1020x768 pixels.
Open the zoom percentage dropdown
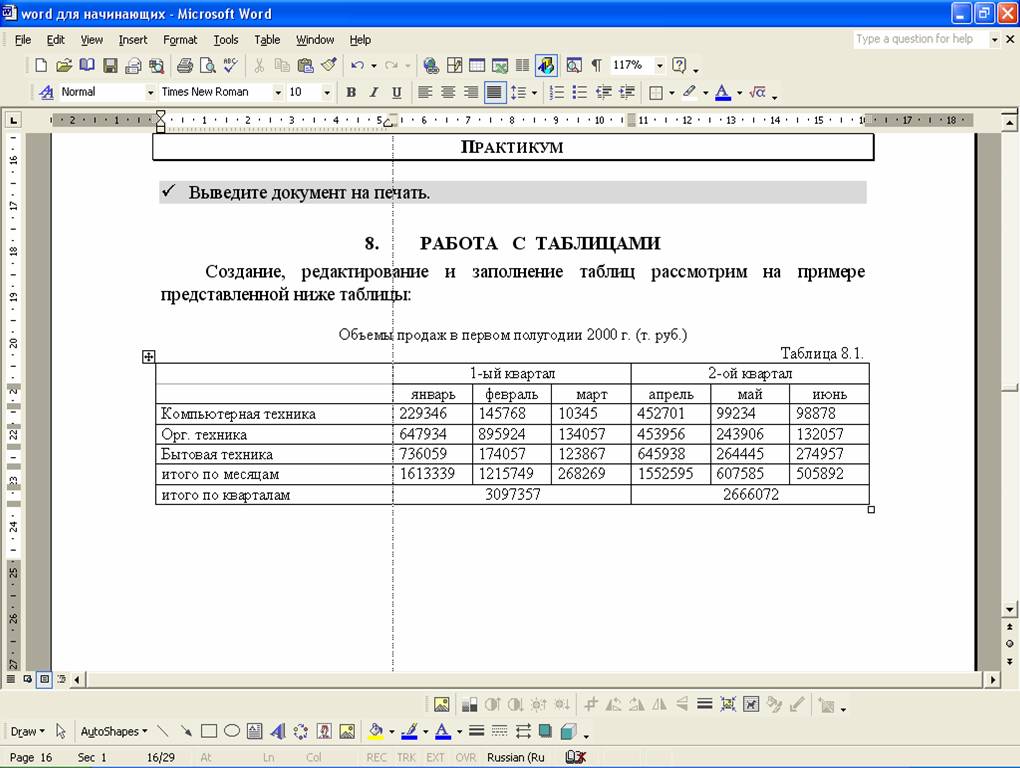coord(660,65)
